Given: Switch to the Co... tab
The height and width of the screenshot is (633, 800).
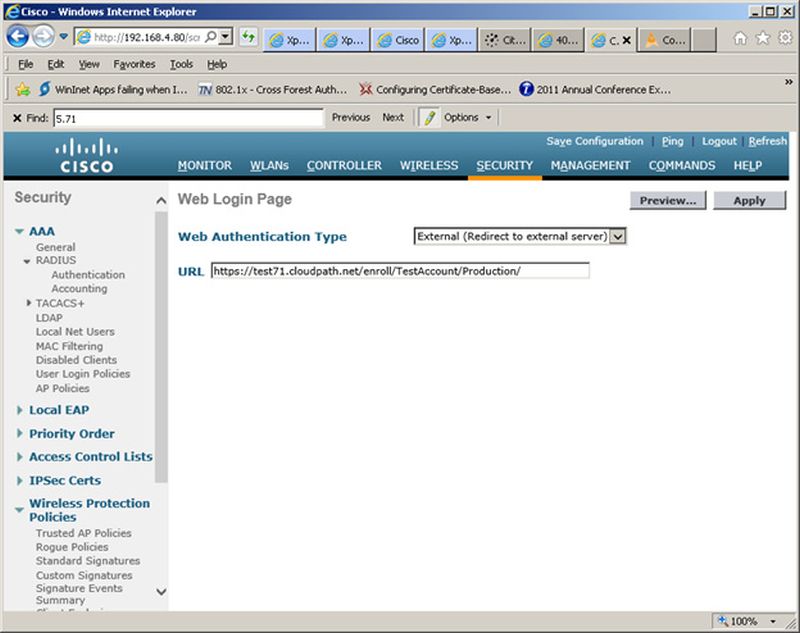Looking at the screenshot, I should (665, 40).
